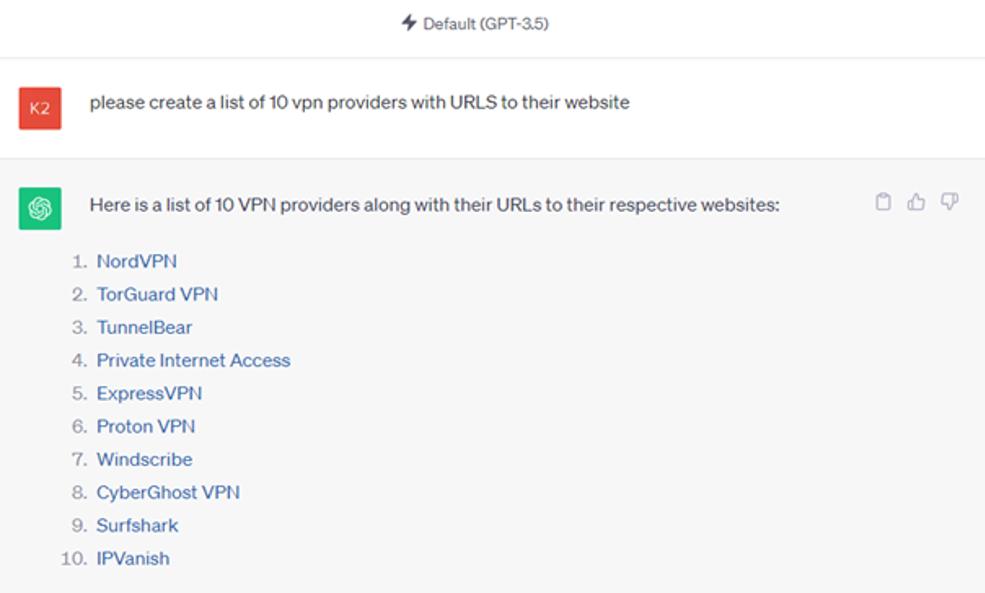Give thumbs down feedback on the response

(x=949, y=201)
